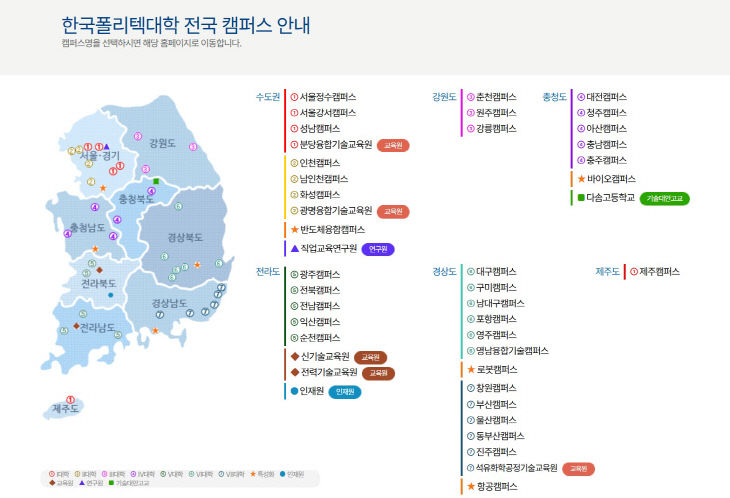This screenshot has height=498, width=730.
Task: Open the 제주캠퍼스 link
Action: pos(659,271)
